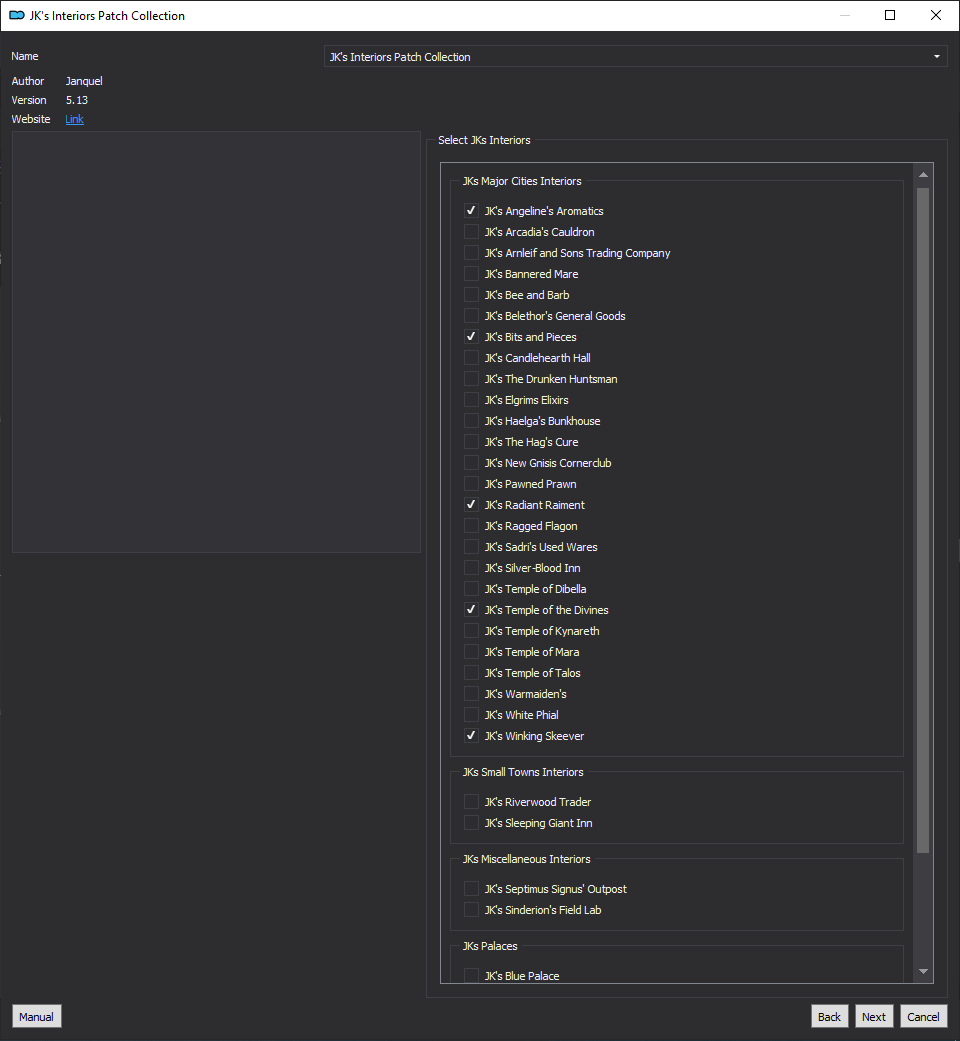Image resolution: width=960 pixels, height=1041 pixels.
Task: Open the Name dropdown arrow
Action: pos(937,56)
